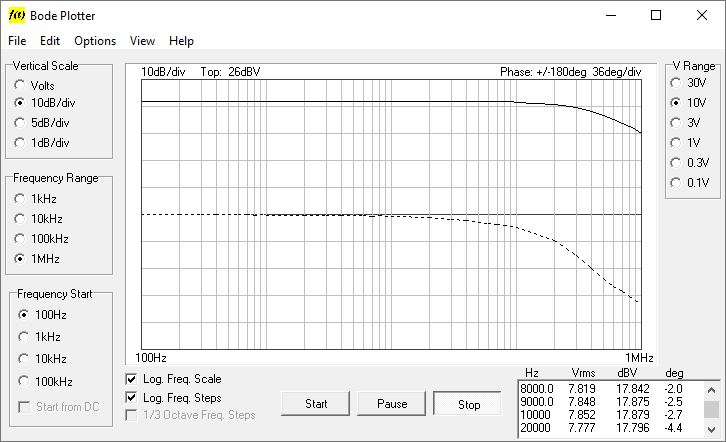Click the Top: 26dBV label
Viewport: 726px width, 442px height.
point(230,72)
